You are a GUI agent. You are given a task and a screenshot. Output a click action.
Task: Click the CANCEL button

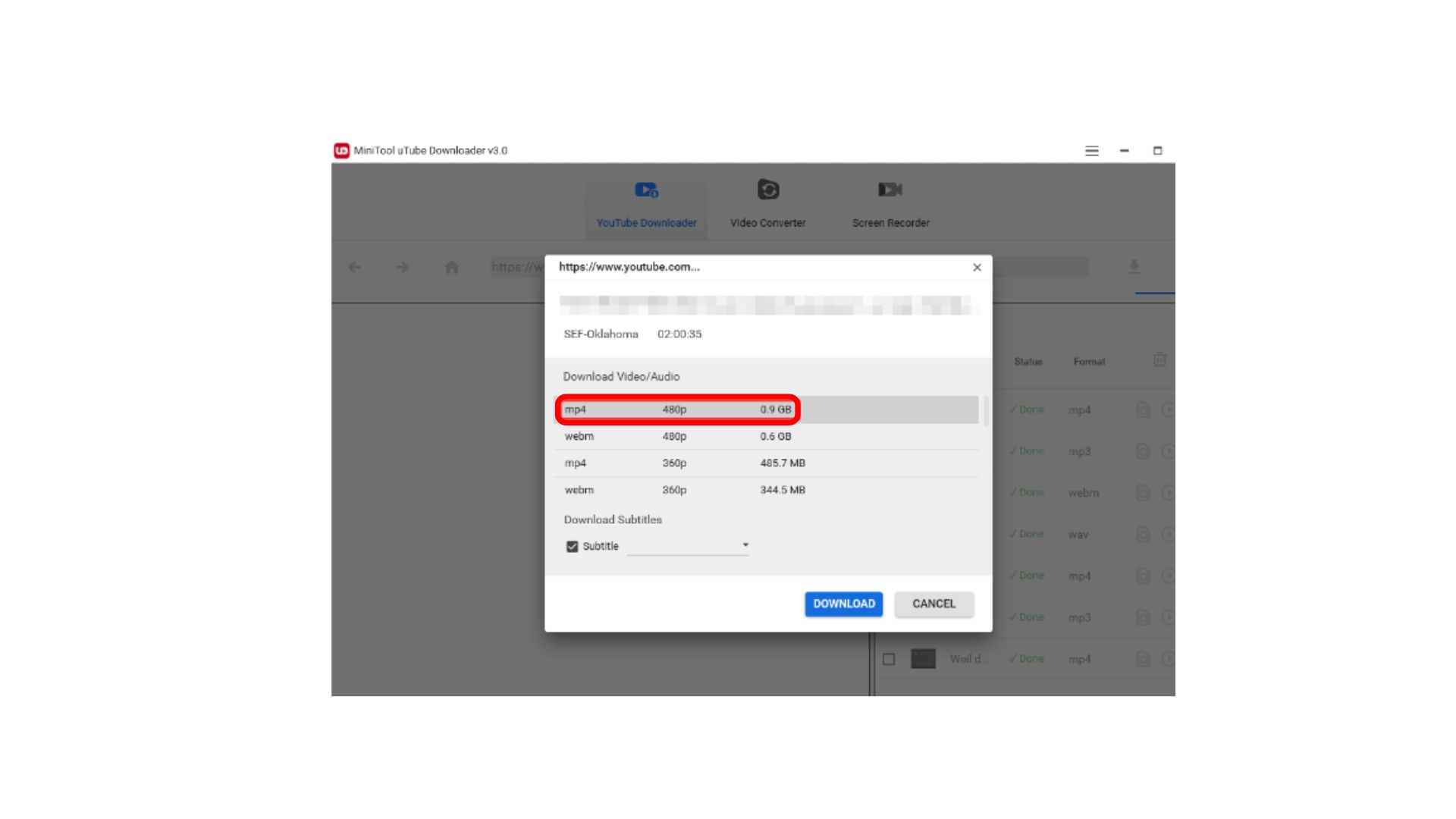point(933,603)
